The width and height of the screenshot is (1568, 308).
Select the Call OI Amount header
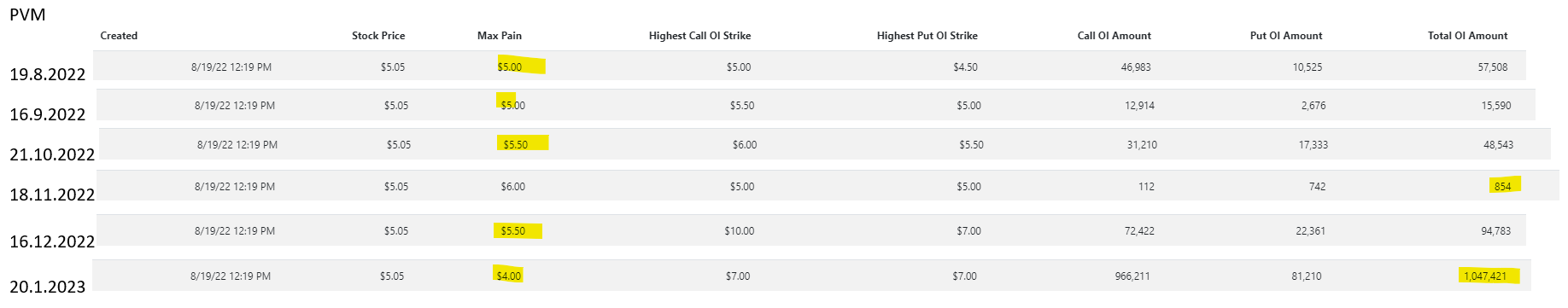[1114, 36]
